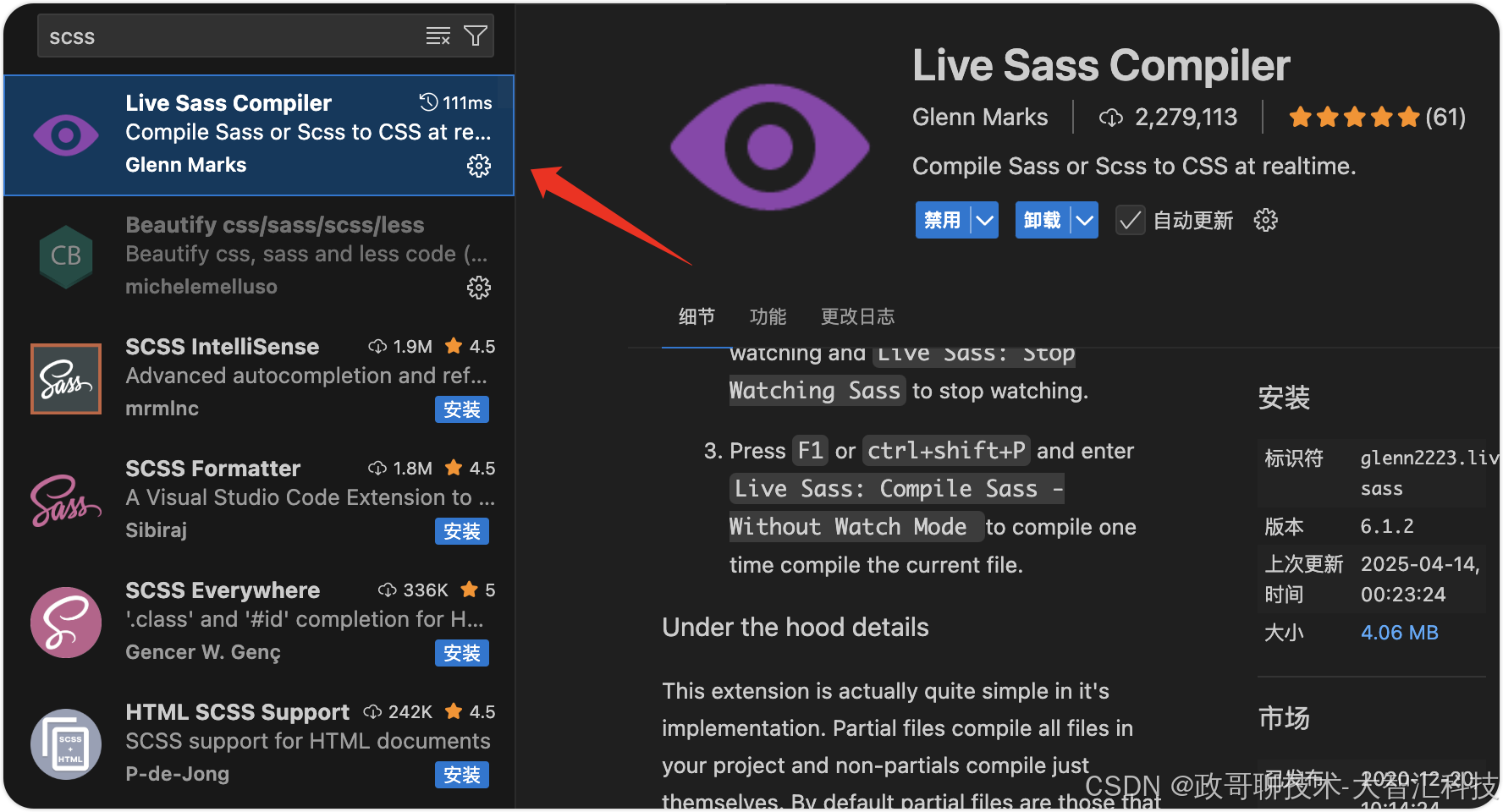Install HTML SCSS Support via 安装 button
Screen dimensions: 1503x812
[462, 775]
